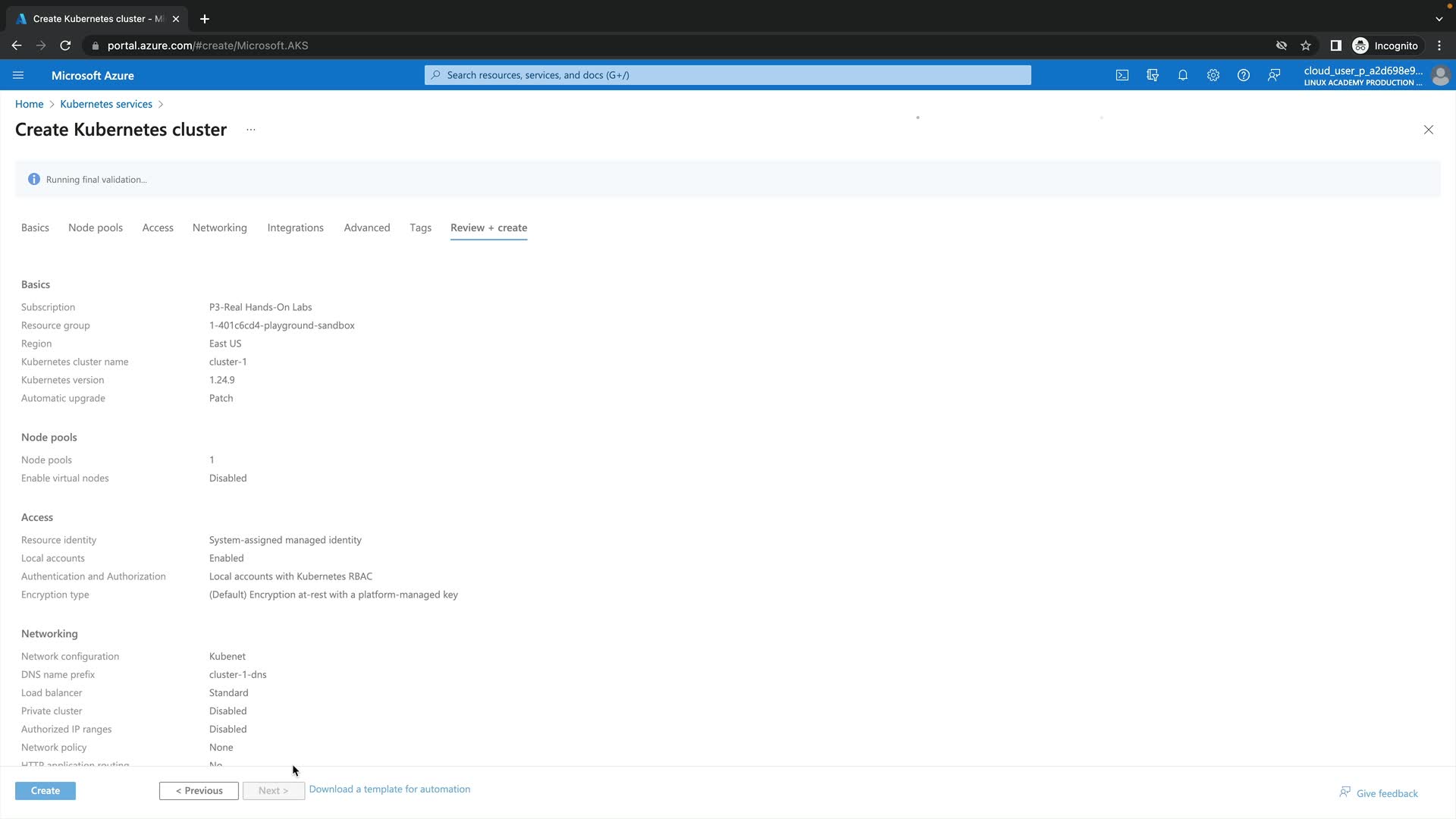
Task: Open the Integrations tab
Action: (295, 227)
